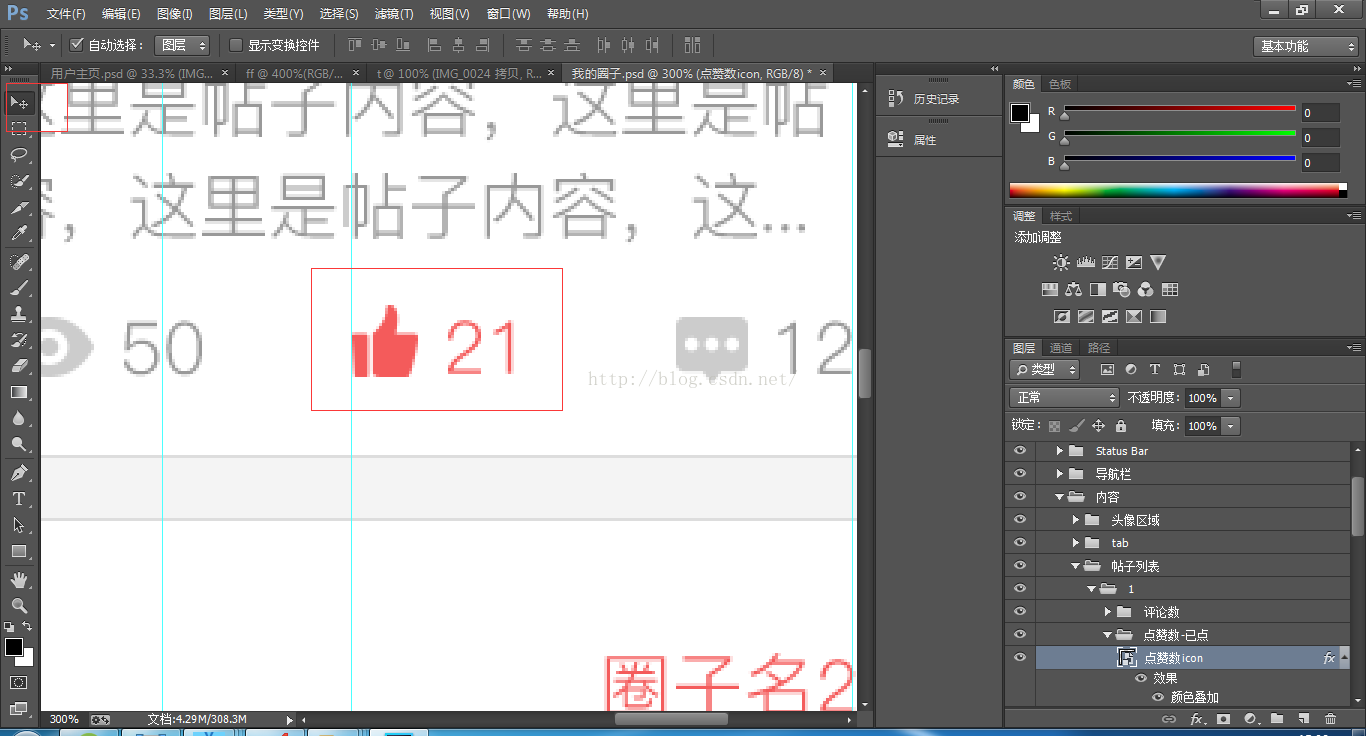Switch to the 用户主页.psd document tab
The height and width of the screenshot is (736, 1366).
coord(134,73)
